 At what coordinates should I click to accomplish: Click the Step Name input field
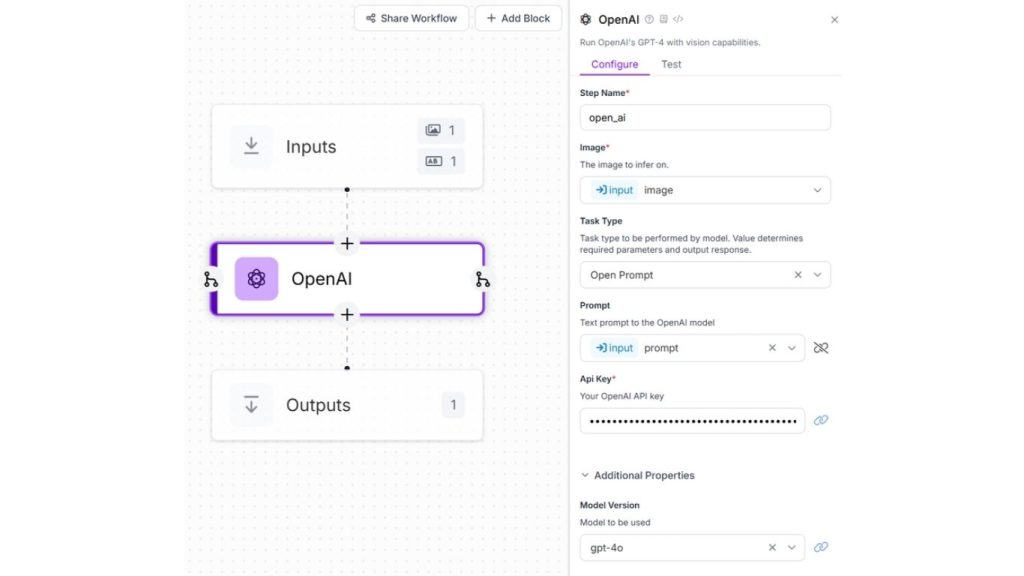pyautogui.click(x=705, y=118)
